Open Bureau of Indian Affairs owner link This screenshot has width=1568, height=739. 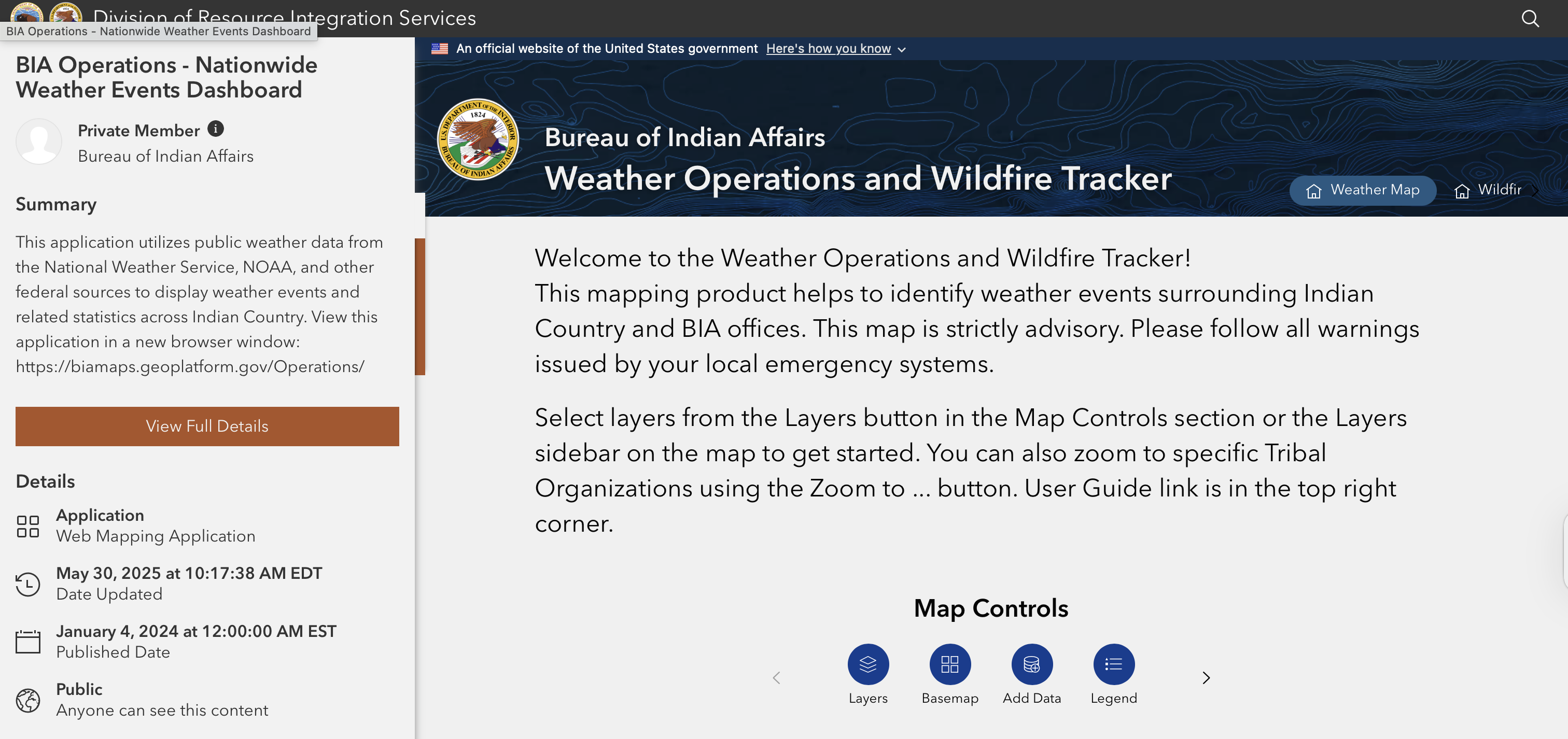coord(165,157)
